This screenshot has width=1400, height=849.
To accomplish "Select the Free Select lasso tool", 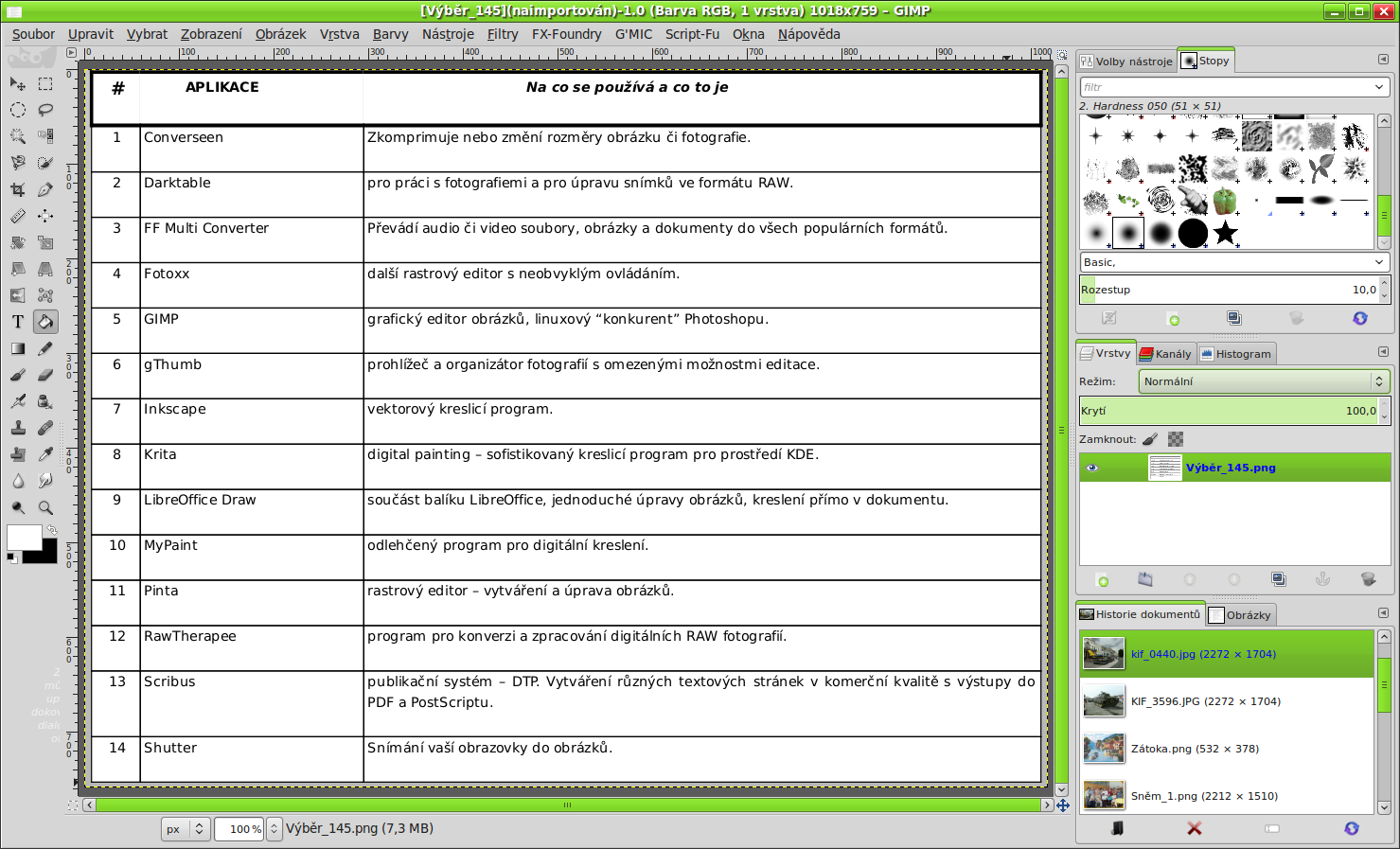I will [44, 110].
